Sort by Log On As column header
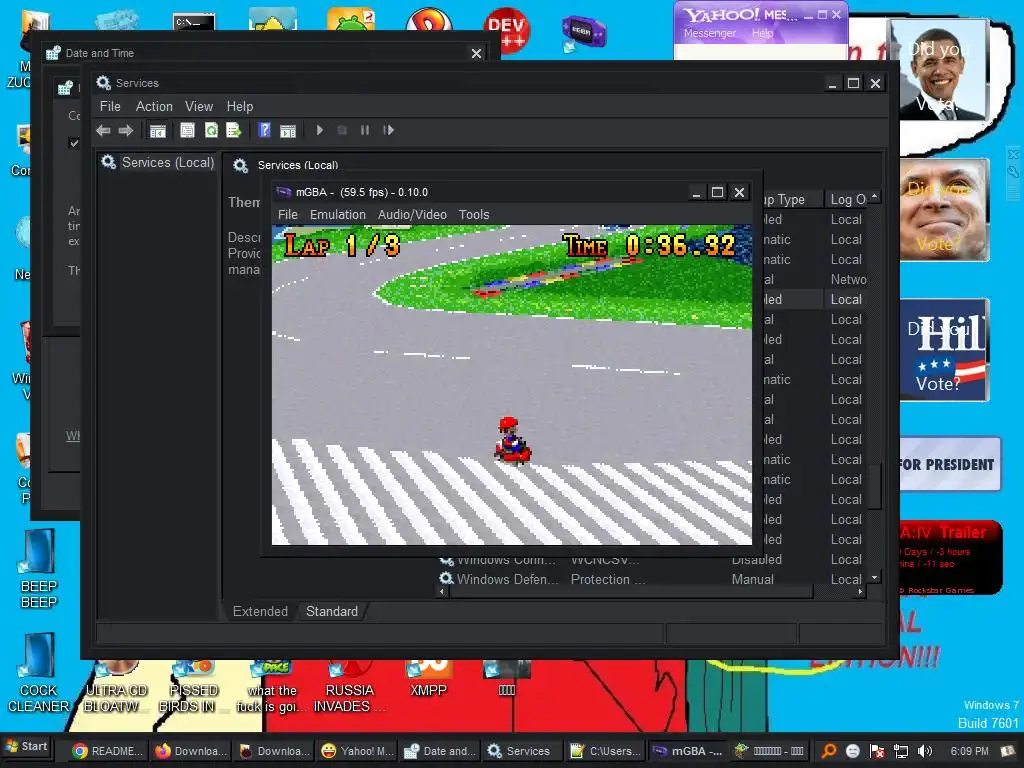Viewport: 1024px width, 768px height. (x=846, y=199)
